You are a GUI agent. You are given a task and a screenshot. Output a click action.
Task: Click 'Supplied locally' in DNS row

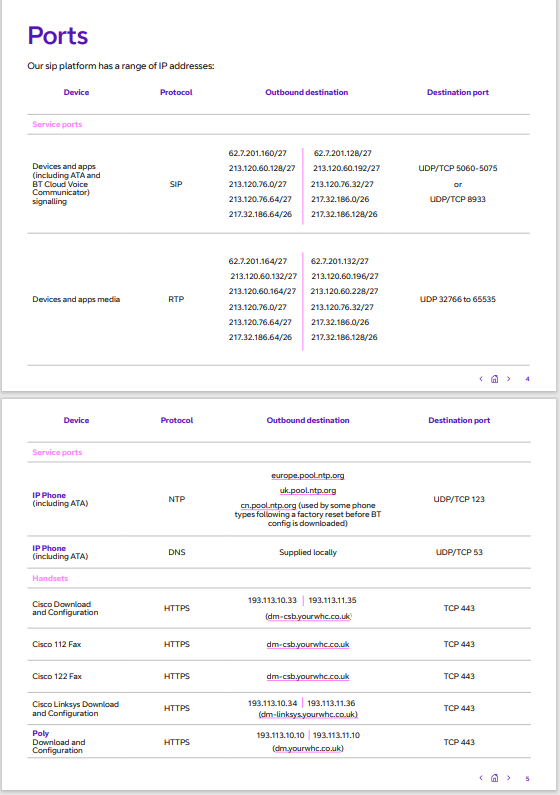(x=308, y=552)
